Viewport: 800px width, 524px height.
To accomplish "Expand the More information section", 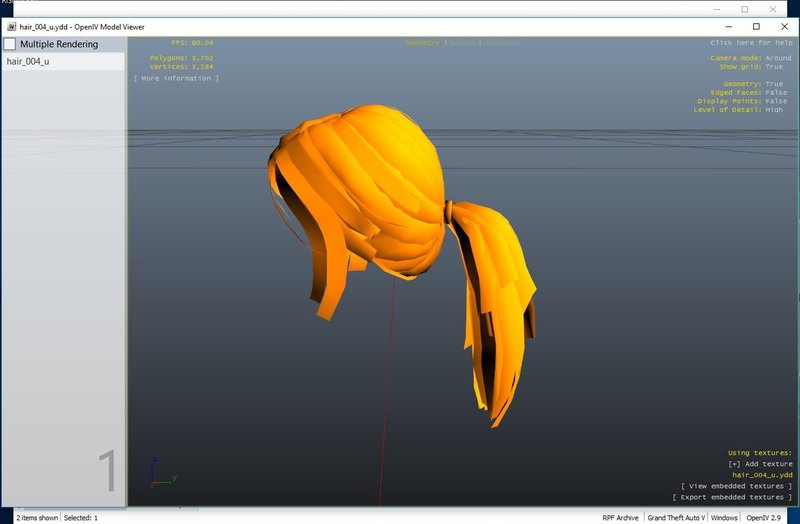I will (177, 79).
